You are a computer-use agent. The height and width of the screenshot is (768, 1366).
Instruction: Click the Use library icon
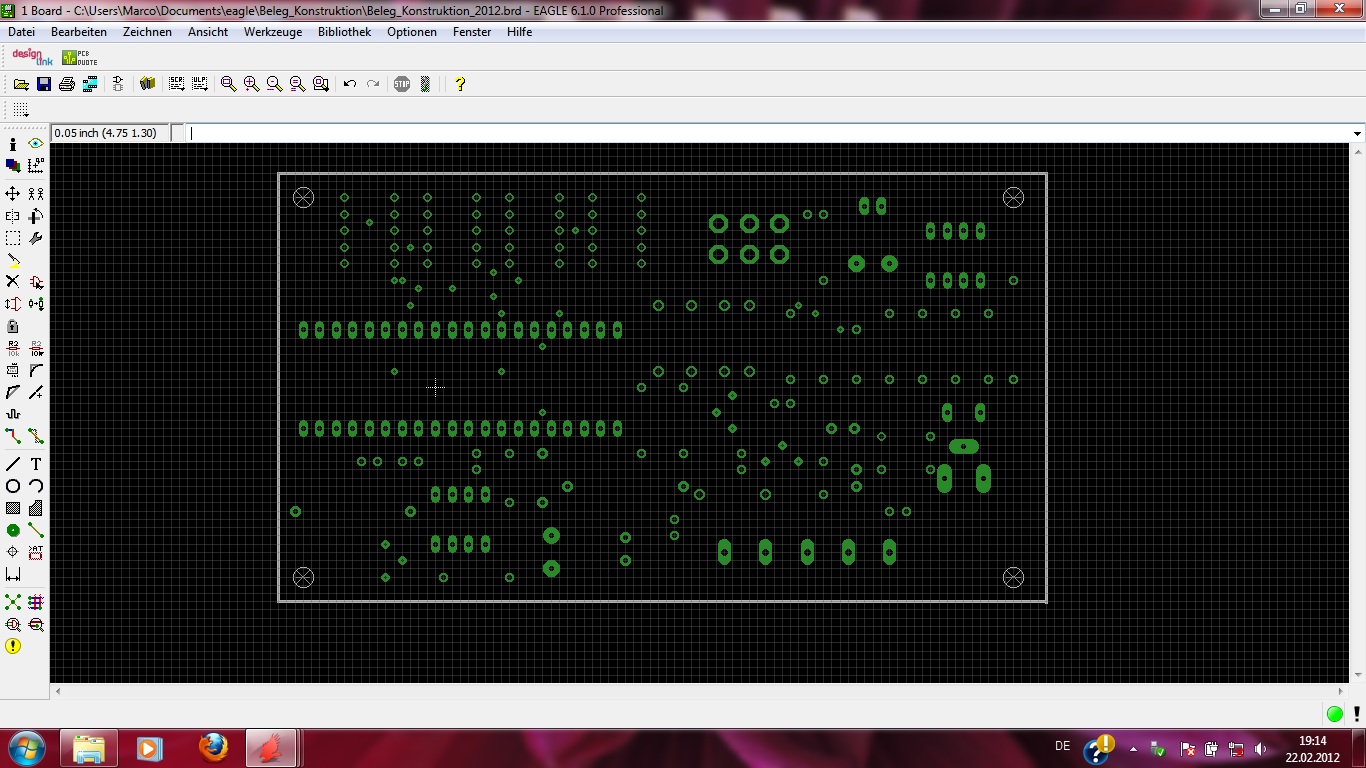point(148,84)
